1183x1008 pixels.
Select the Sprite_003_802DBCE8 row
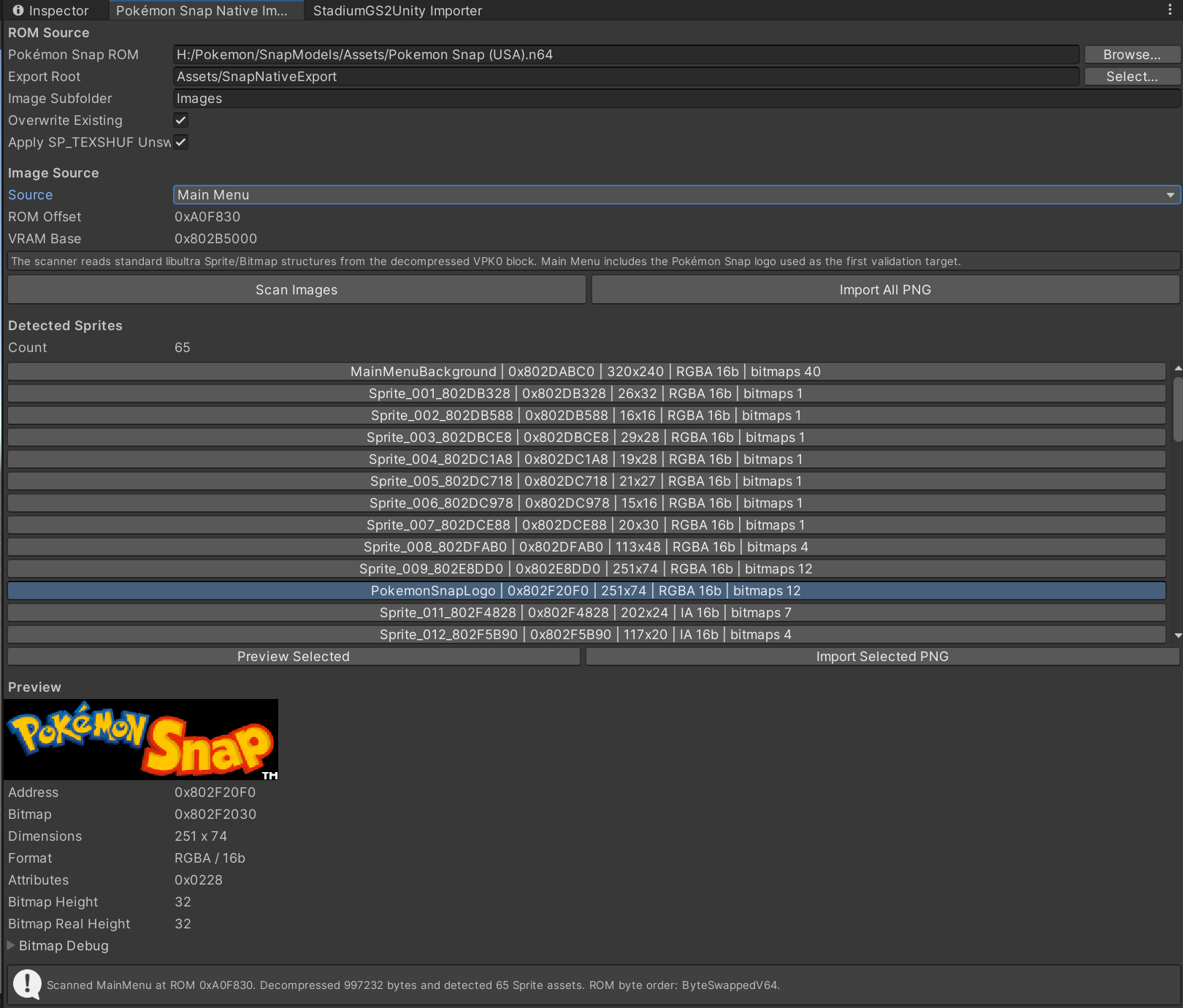pyautogui.click(x=586, y=438)
